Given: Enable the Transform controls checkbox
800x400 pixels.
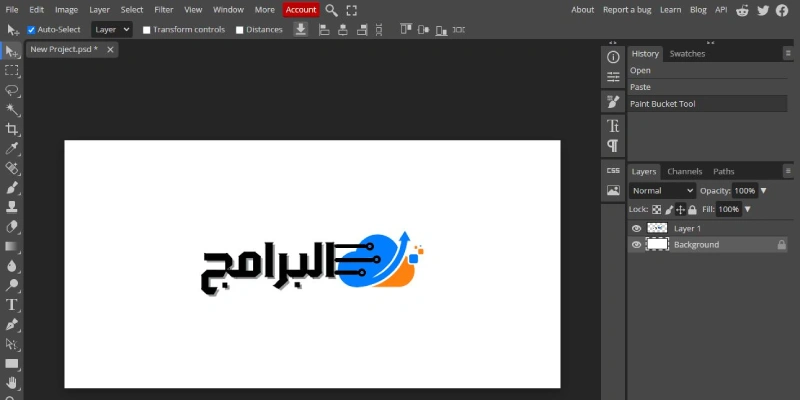Looking at the screenshot, I should tap(147, 30).
